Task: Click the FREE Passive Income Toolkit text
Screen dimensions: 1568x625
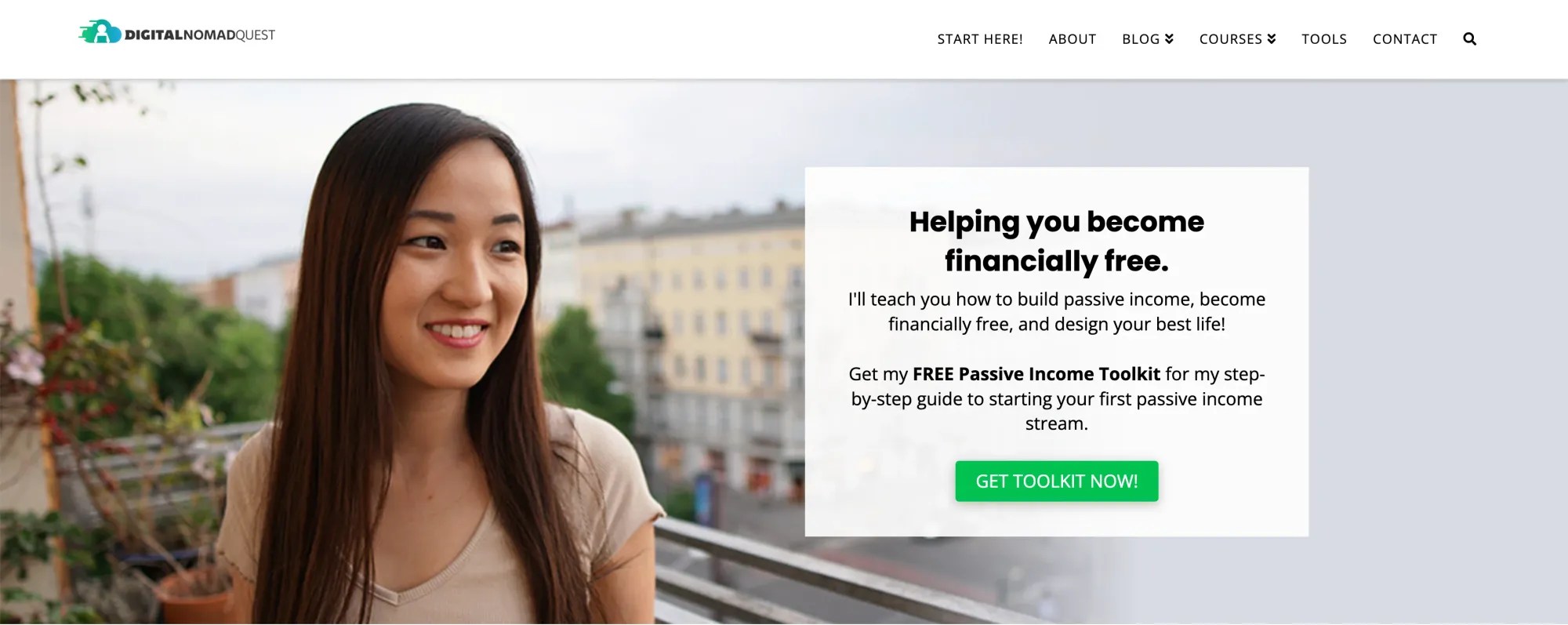Action: pyautogui.click(x=1036, y=374)
